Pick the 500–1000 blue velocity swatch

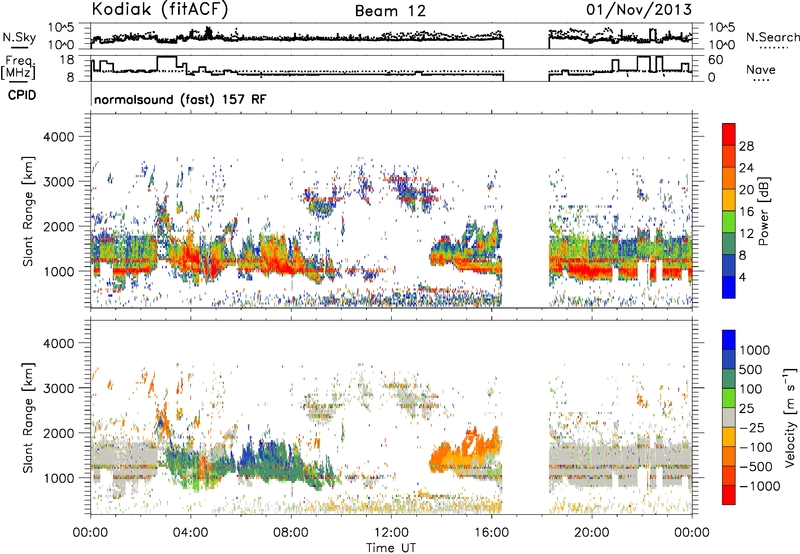729,359
